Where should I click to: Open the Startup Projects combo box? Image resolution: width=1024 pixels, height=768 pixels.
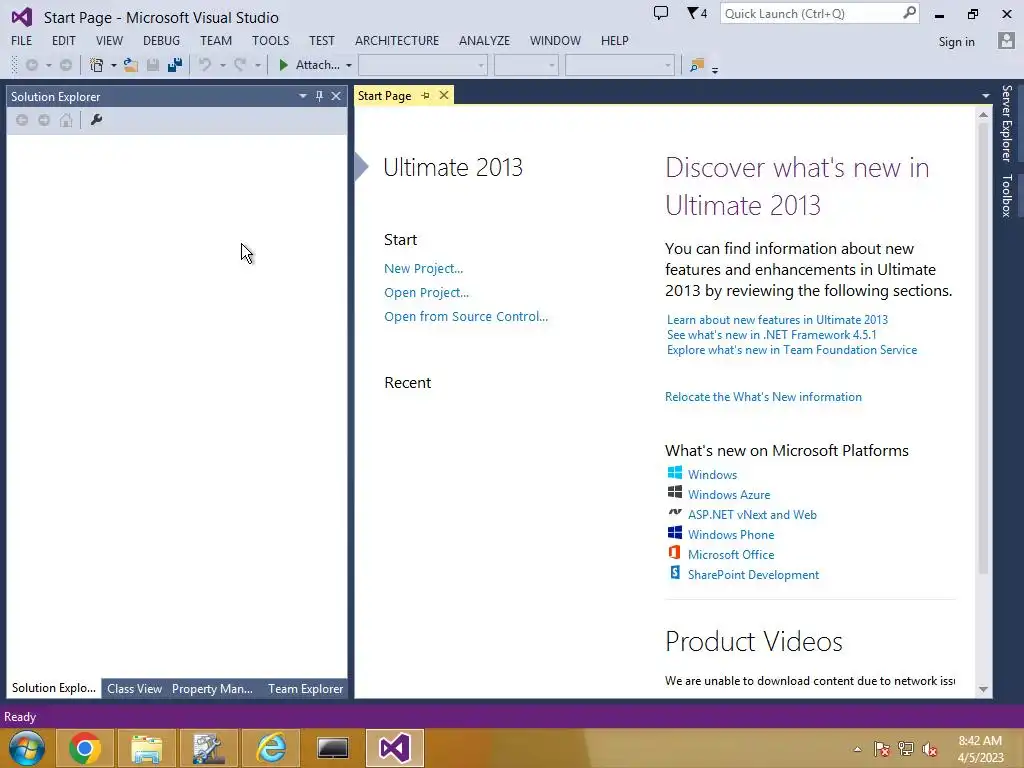click(x=619, y=65)
